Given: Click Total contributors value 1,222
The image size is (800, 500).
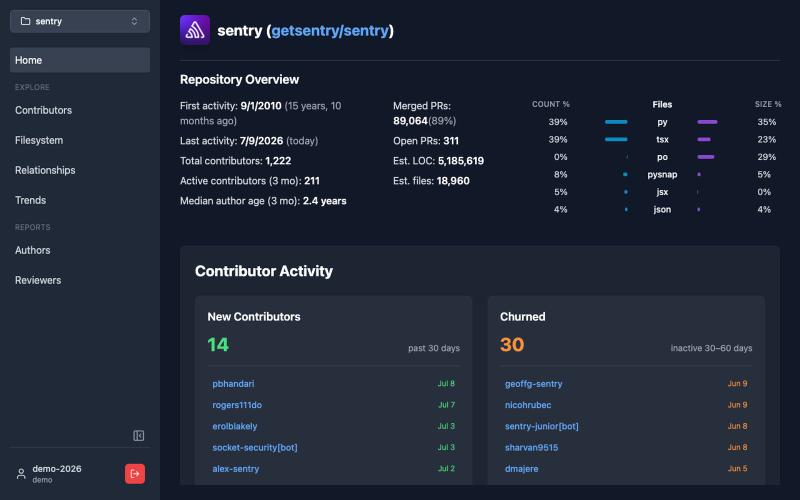Looking at the screenshot, I should [x=278, y=161].
